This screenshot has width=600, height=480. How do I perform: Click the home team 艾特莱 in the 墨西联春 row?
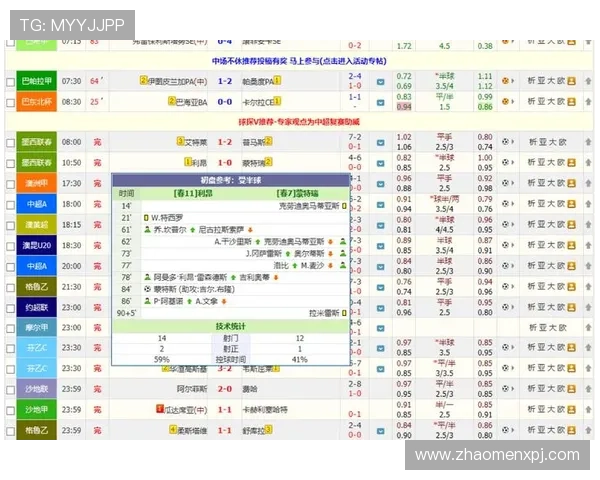[196, 143]
